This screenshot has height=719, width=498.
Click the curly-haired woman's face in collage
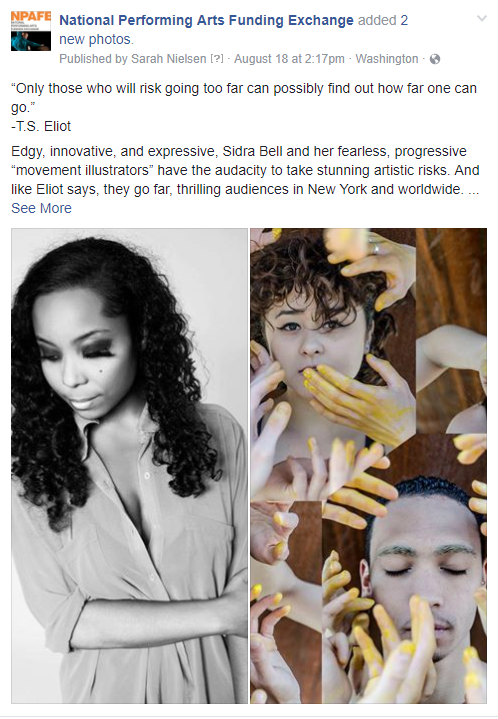click(x=316, y=330)
